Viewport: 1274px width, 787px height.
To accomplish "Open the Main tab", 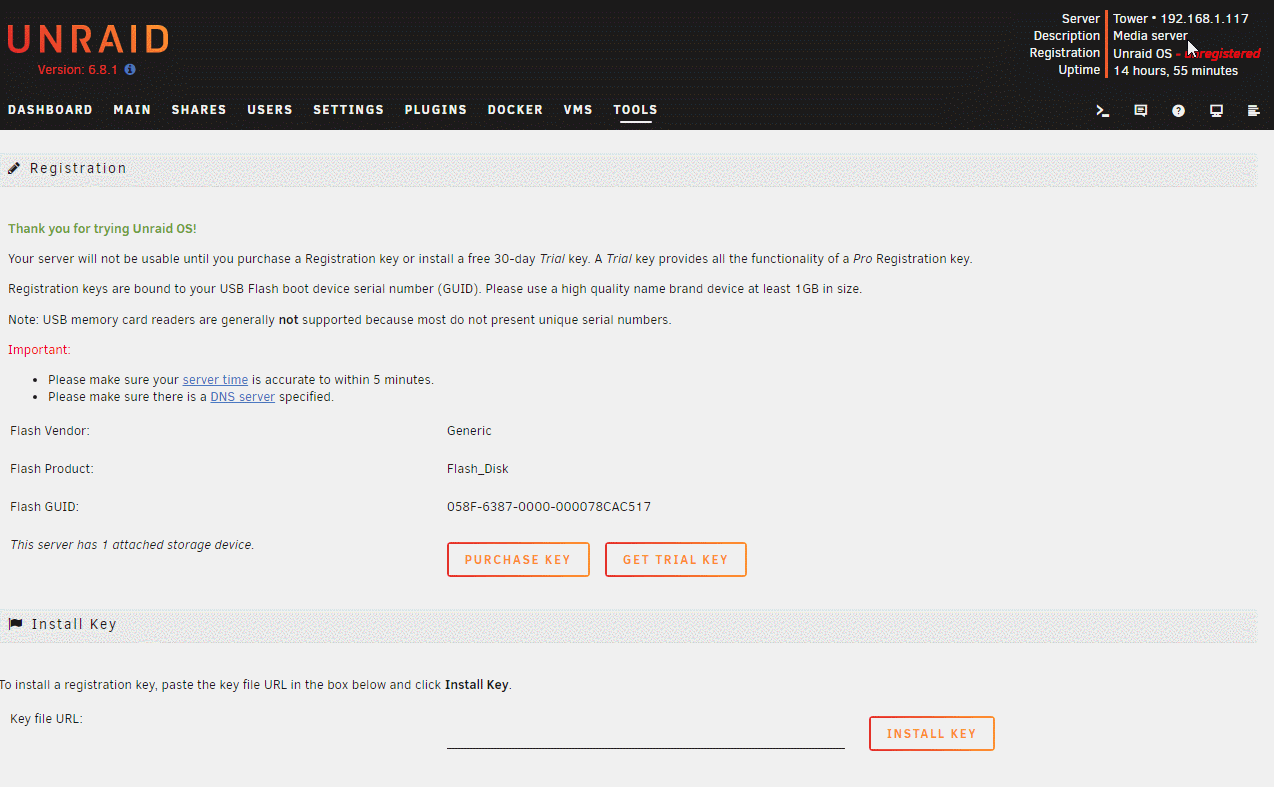I will coord(132,110).
